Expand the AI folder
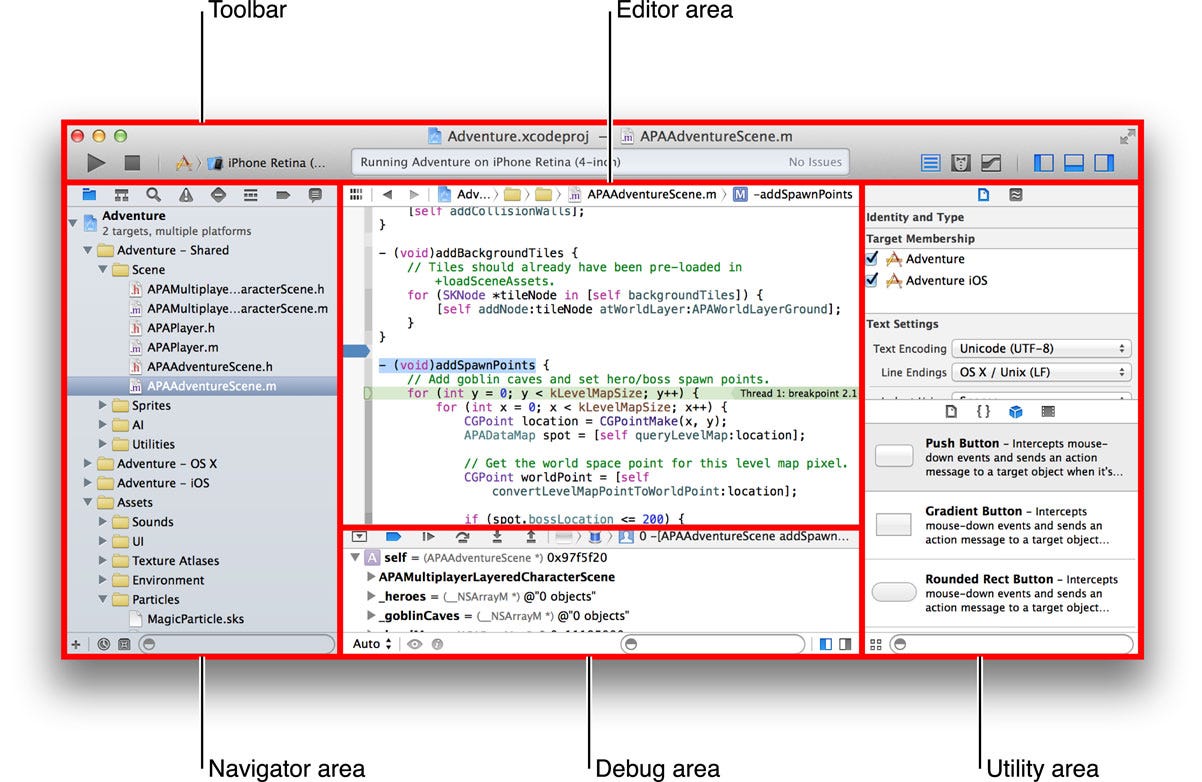Screen dimensions: 1202x782 pyautogui.click(x=102, y=425)
